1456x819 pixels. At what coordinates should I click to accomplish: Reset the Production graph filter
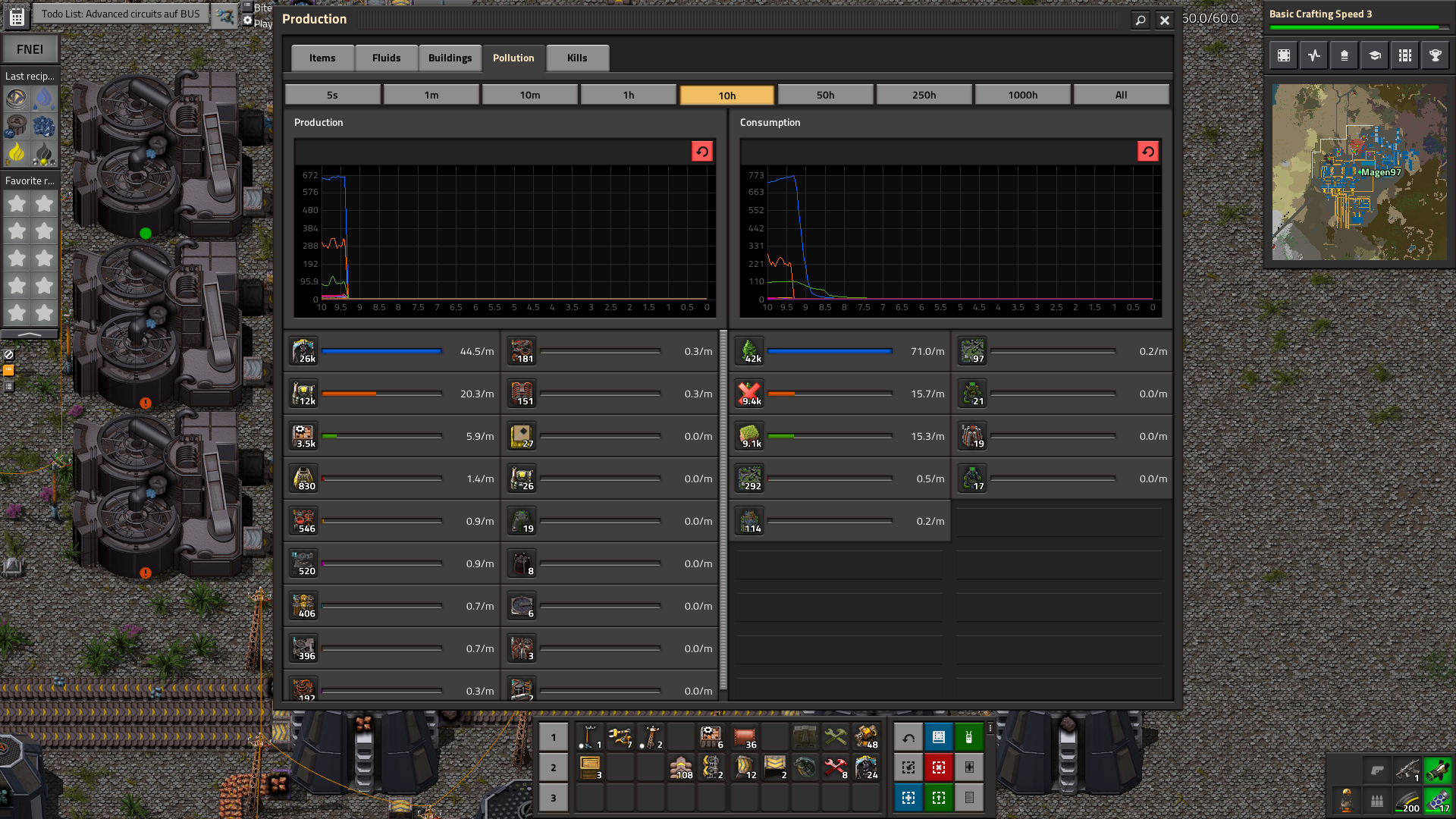(x=702, y=152)
